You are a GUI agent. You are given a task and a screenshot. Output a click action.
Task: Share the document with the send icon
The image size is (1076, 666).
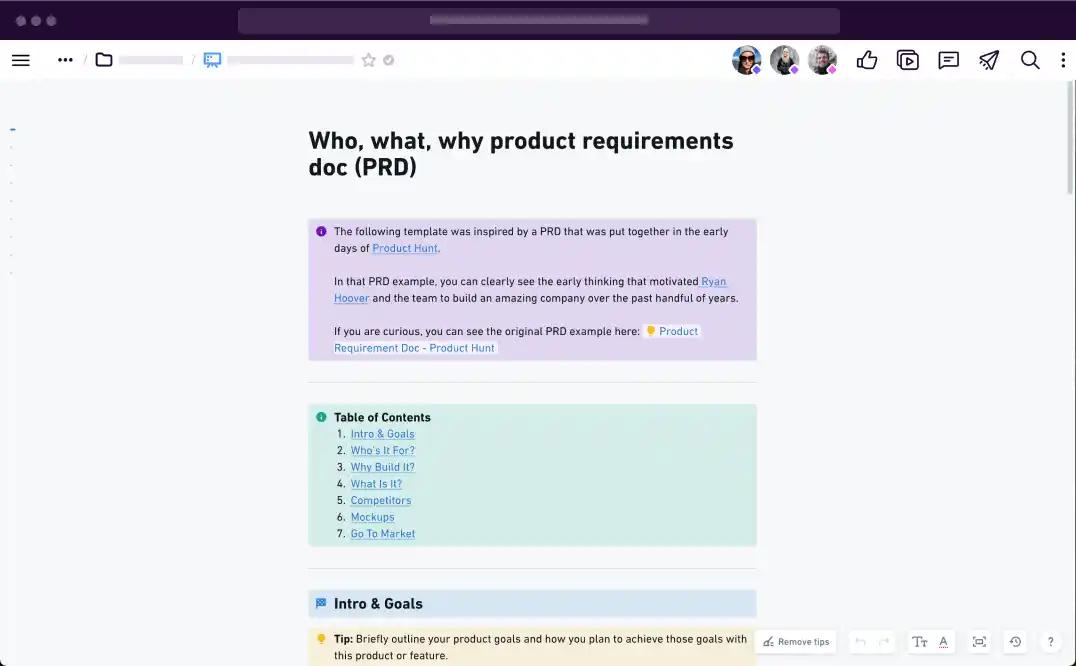click(989, 60)
